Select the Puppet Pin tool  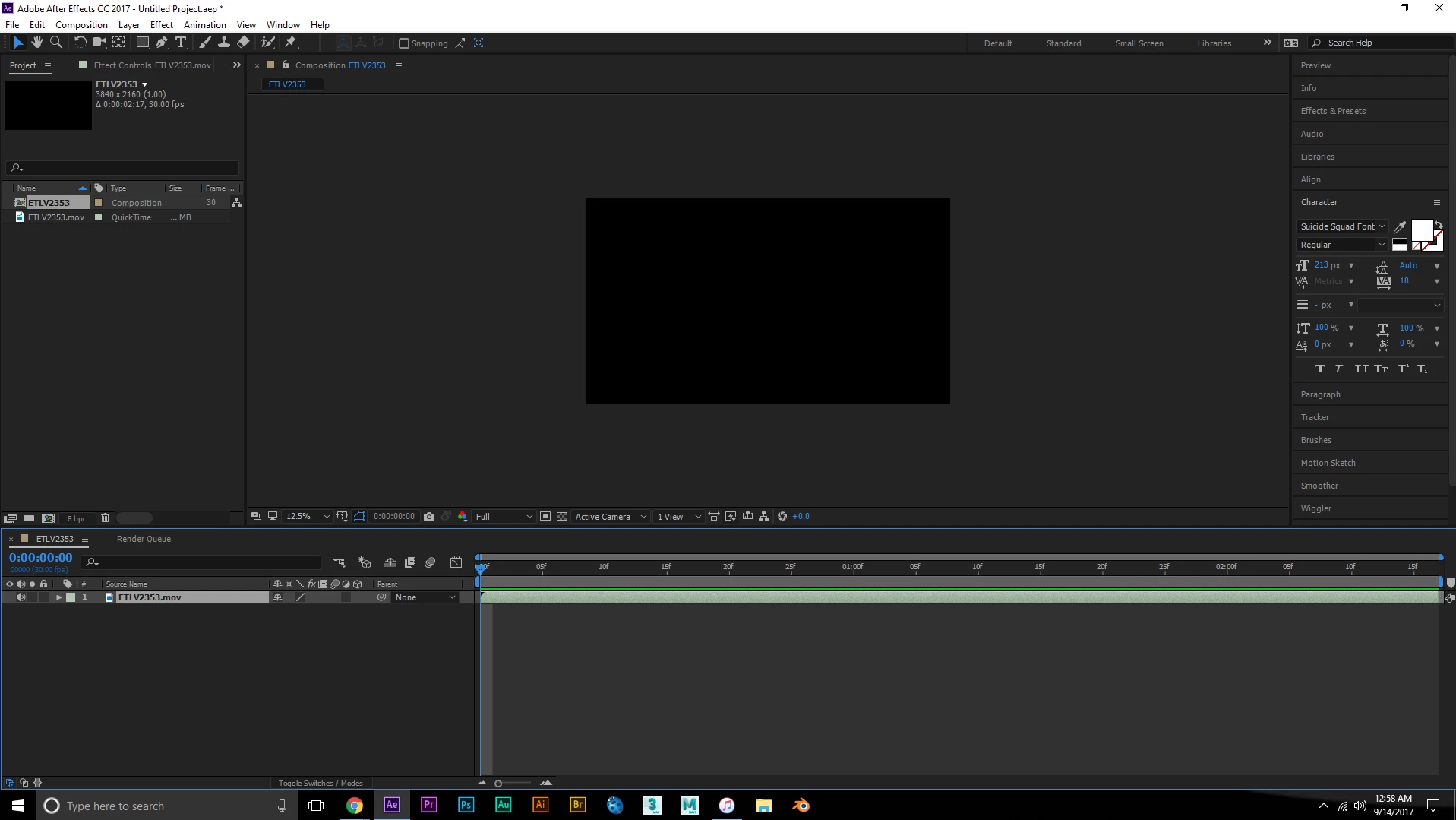pyautogui.click(x=291, y=43)
